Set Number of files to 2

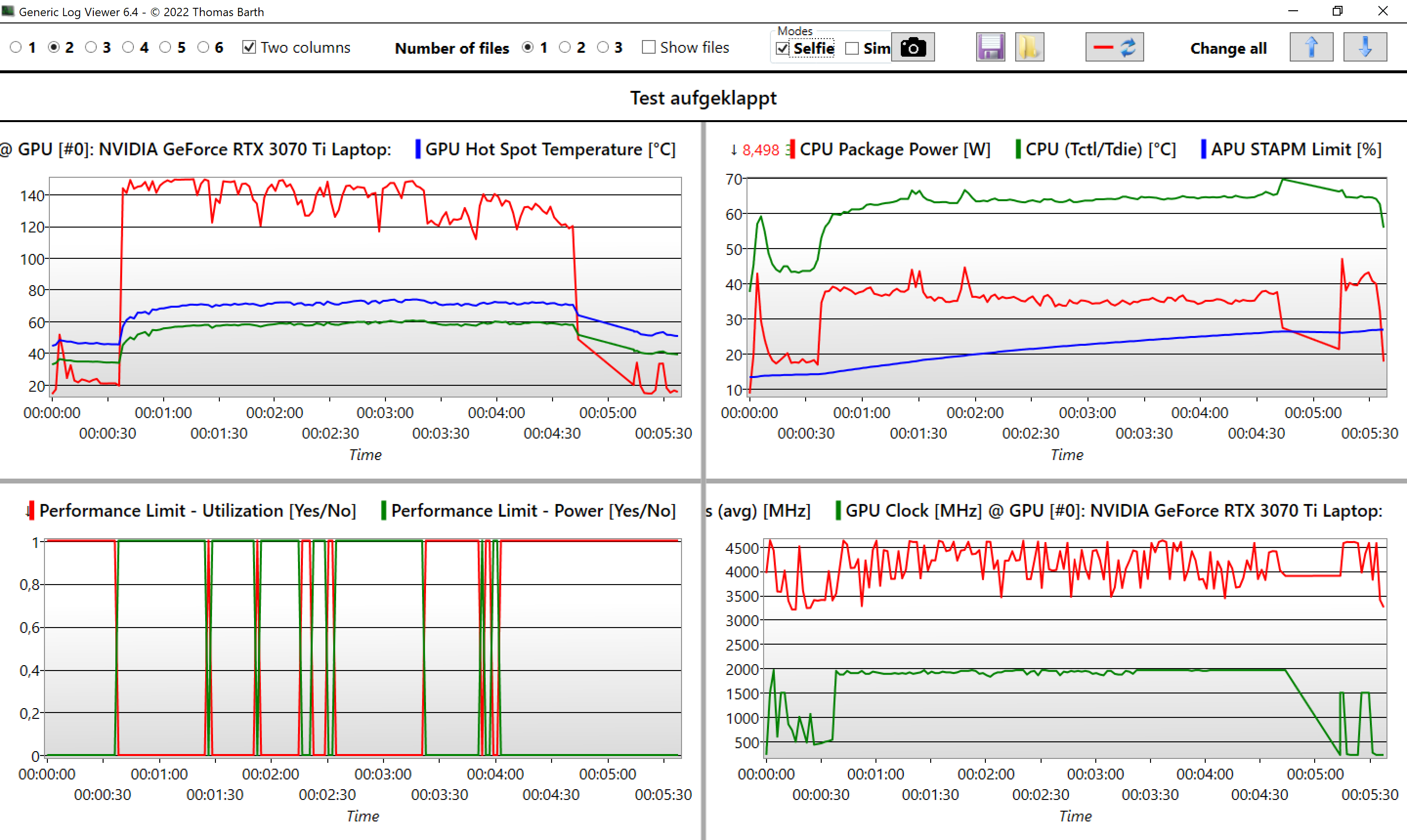pos(564,47)
